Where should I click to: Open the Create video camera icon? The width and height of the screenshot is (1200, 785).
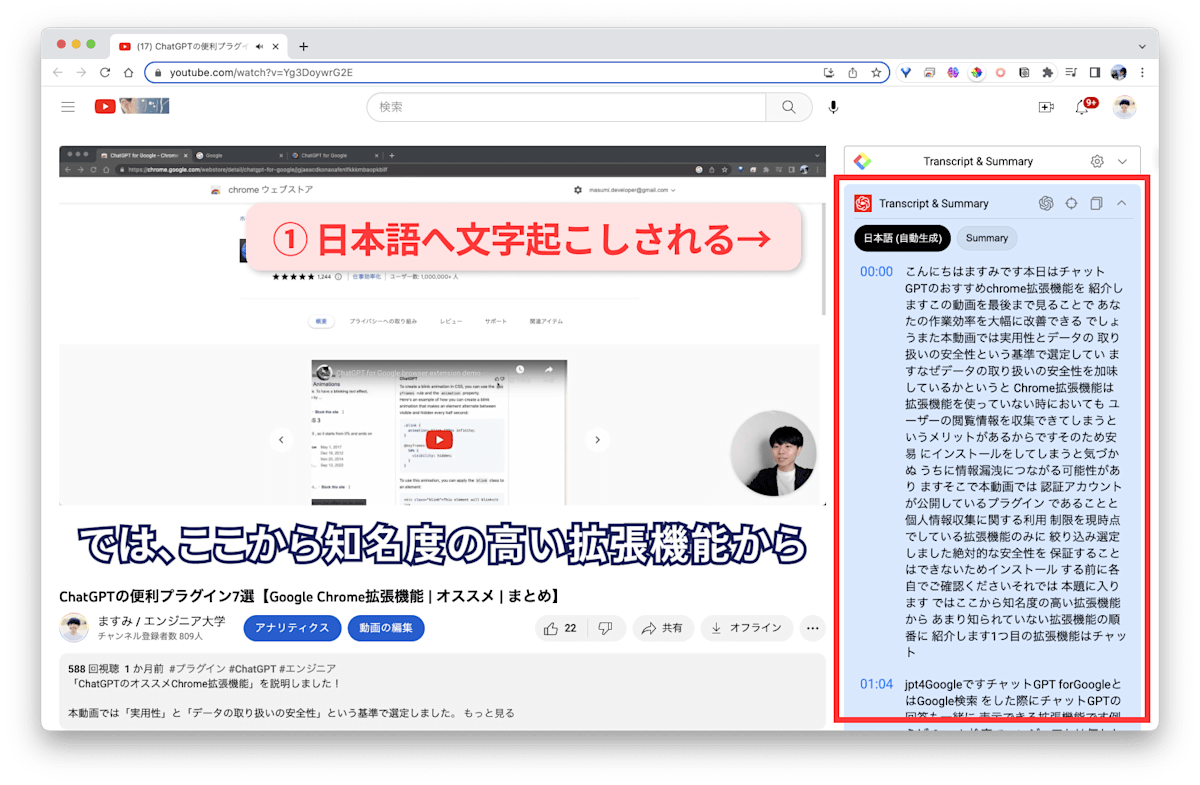[1046, 107]
